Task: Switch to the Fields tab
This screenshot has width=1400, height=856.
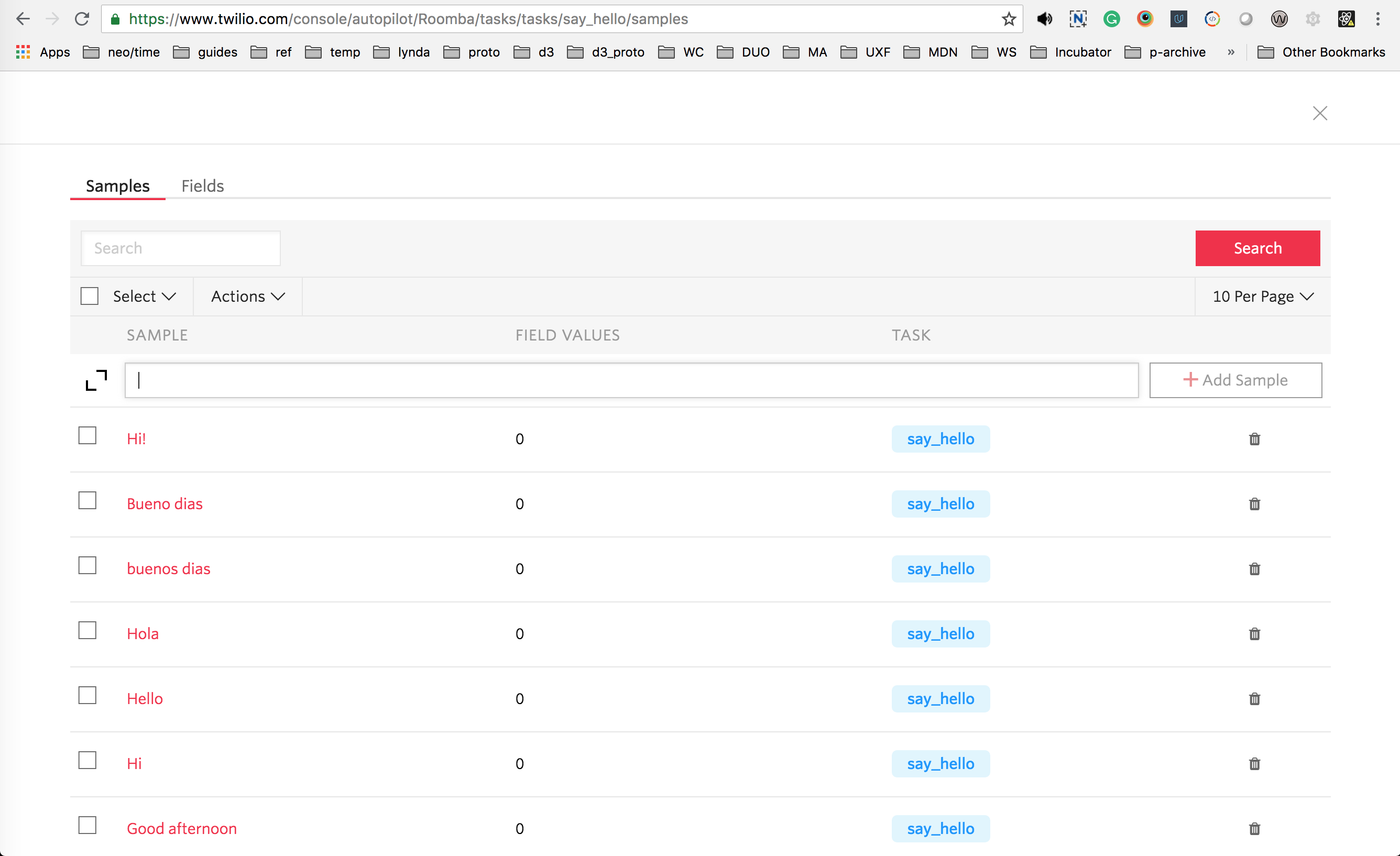Action: pos(202,186)
